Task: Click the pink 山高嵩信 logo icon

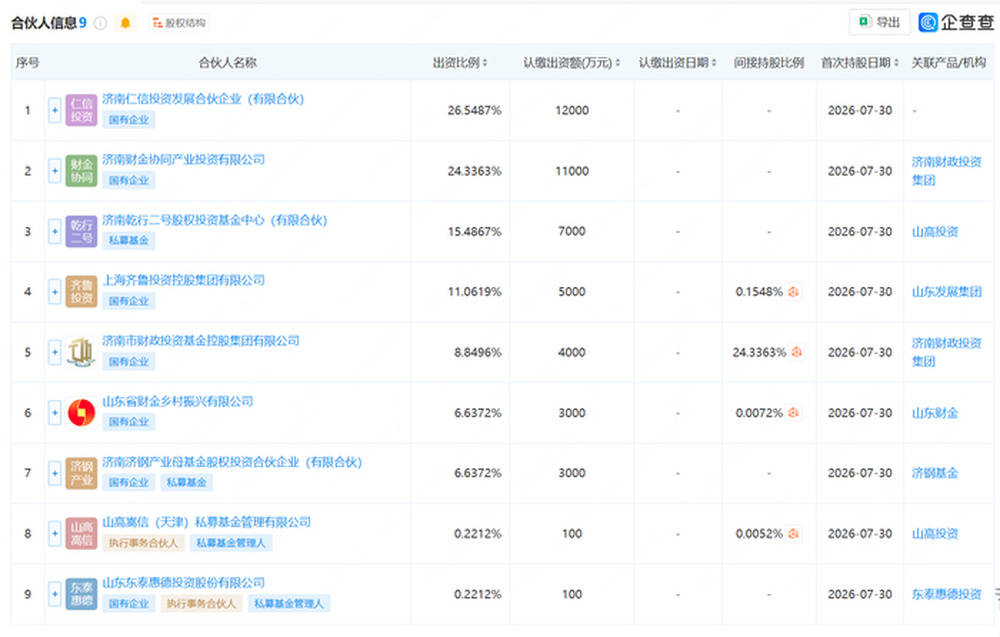Action: click(82, 533)
